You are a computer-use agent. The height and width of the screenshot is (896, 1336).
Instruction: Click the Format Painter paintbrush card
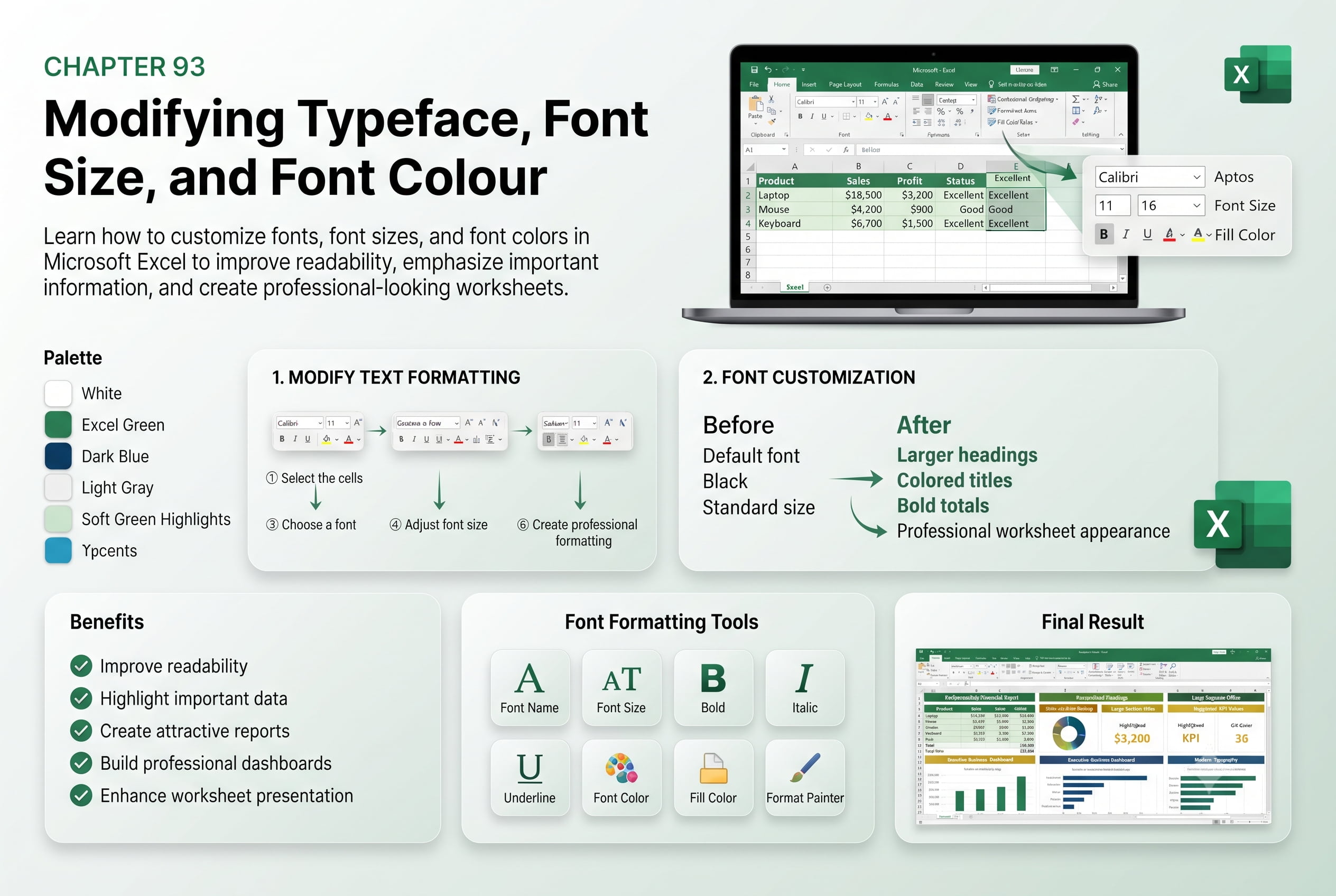(x=805, y=778)
